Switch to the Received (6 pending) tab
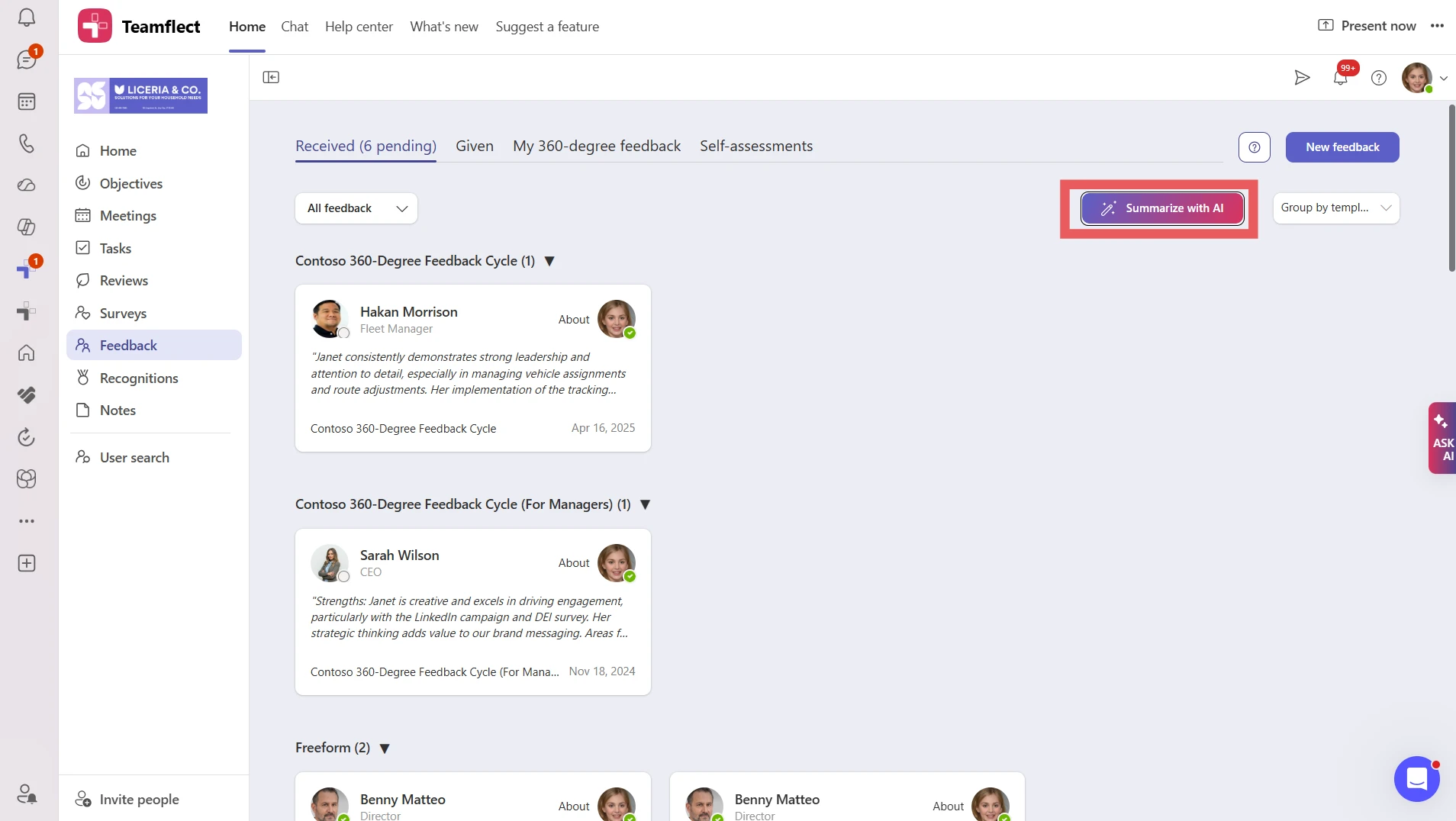 click(366, 146)
